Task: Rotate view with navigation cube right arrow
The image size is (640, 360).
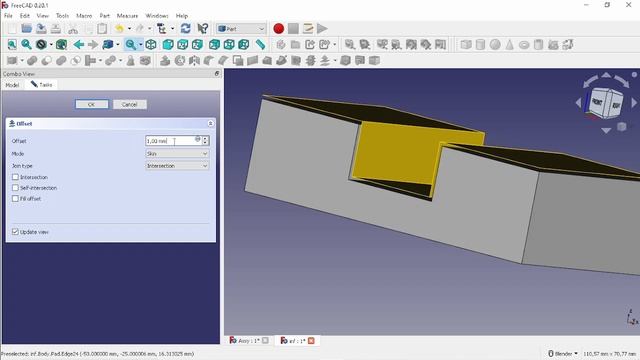Action: (634, 102)
